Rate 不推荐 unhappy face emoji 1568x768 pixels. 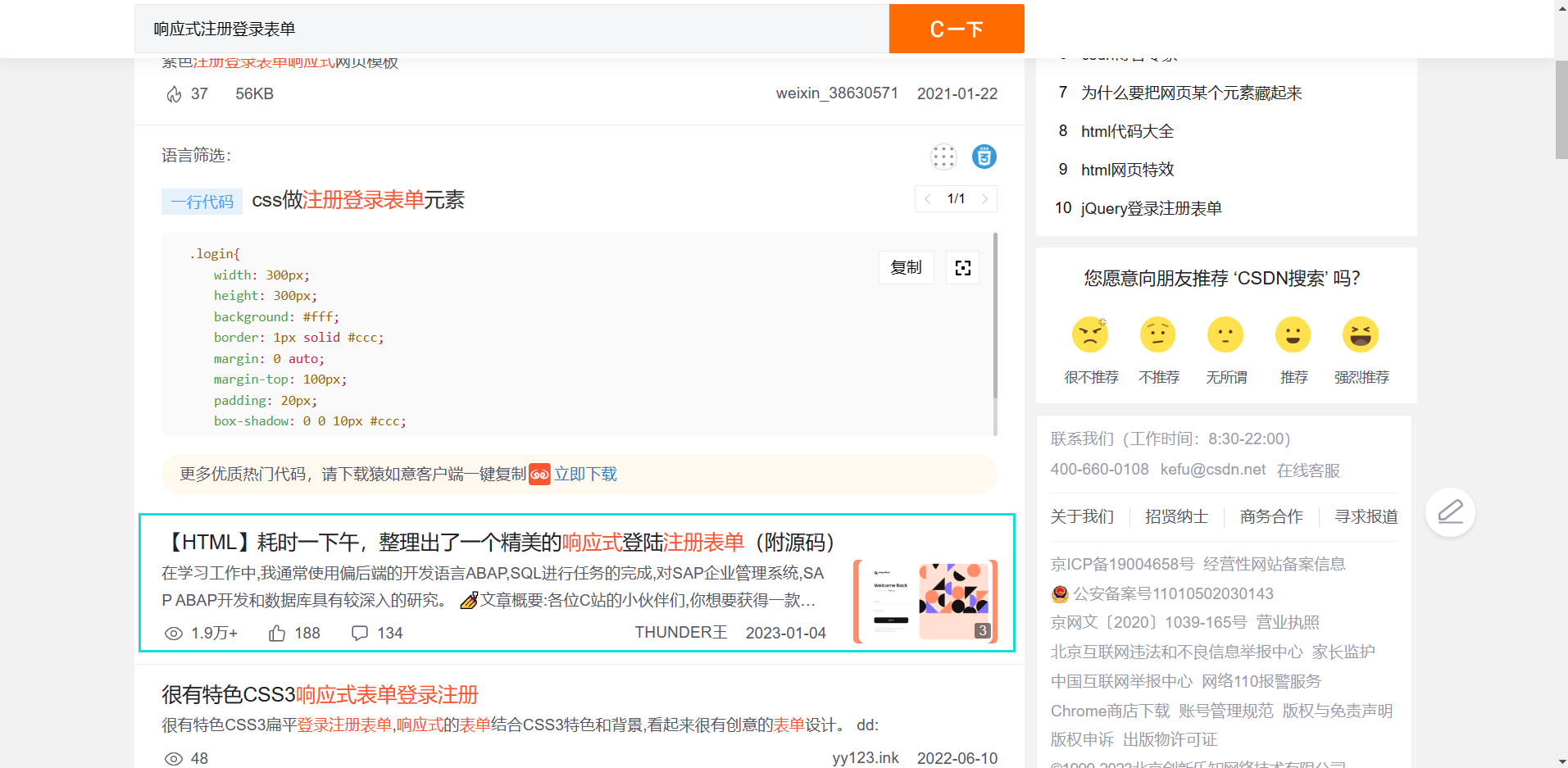pos(1158,334)
